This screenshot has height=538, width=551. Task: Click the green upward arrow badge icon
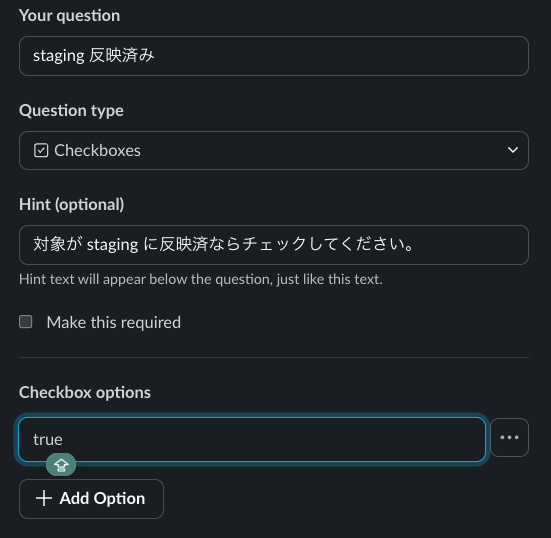61,465
